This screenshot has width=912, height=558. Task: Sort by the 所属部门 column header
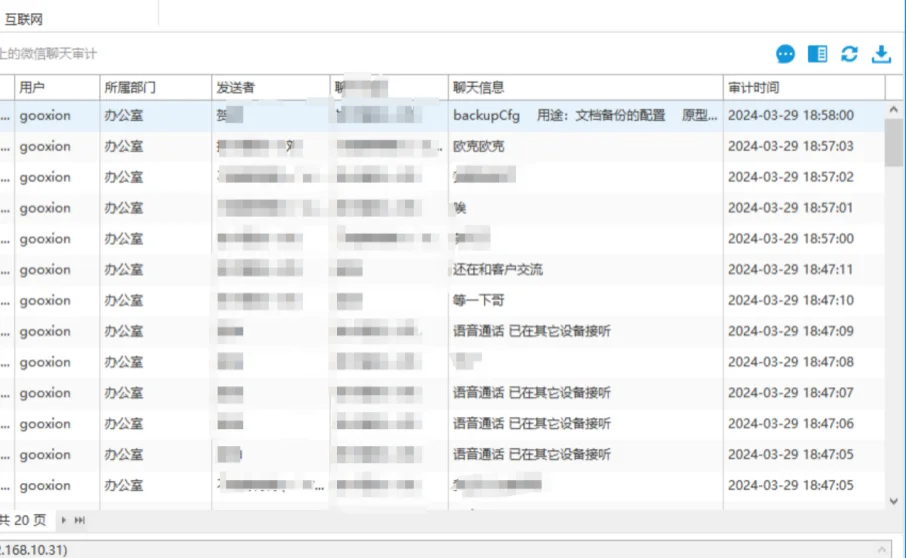click(155, 87)
